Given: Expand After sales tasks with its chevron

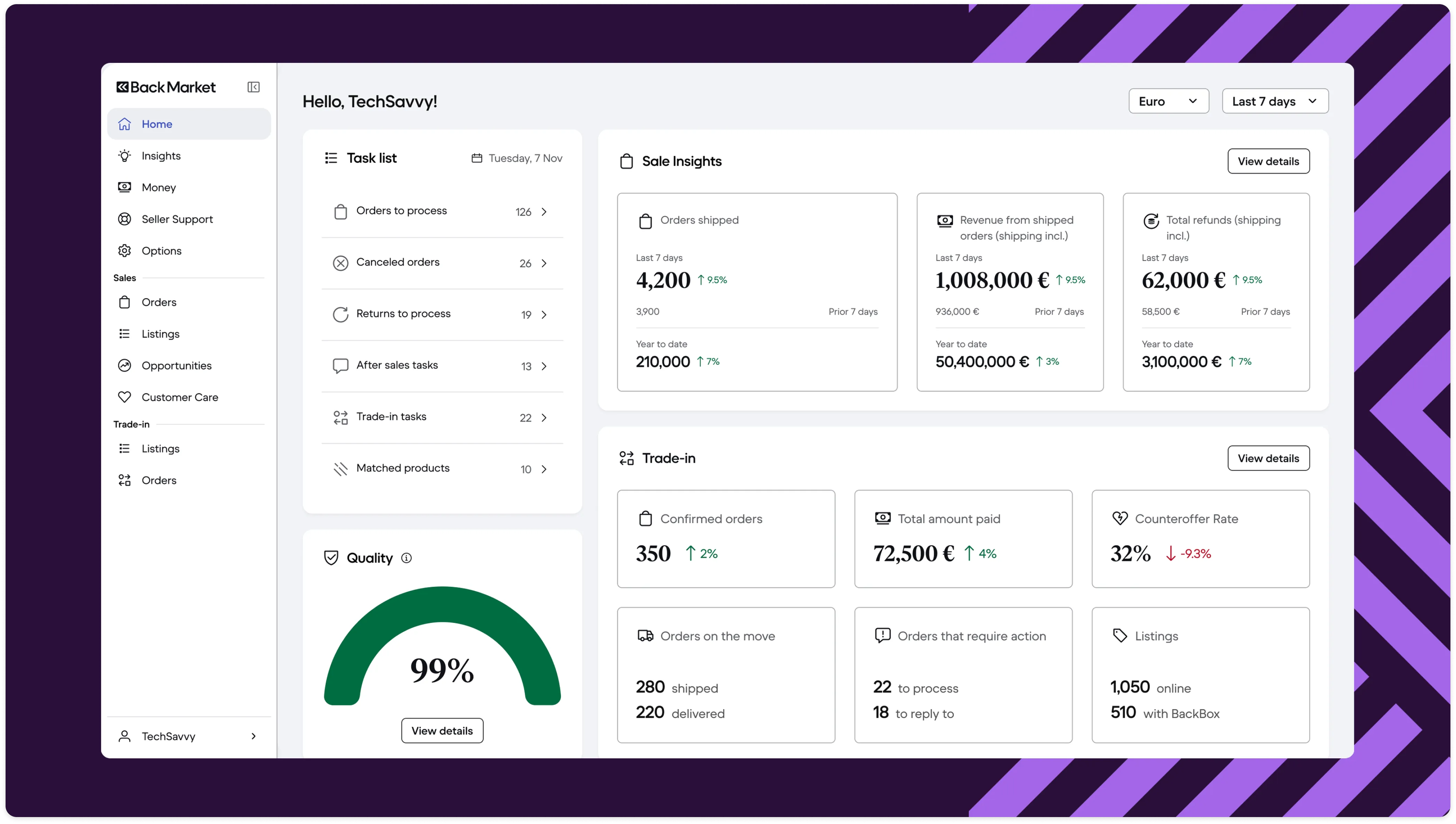Looking at the screenshot, I should tap(544, 366).
